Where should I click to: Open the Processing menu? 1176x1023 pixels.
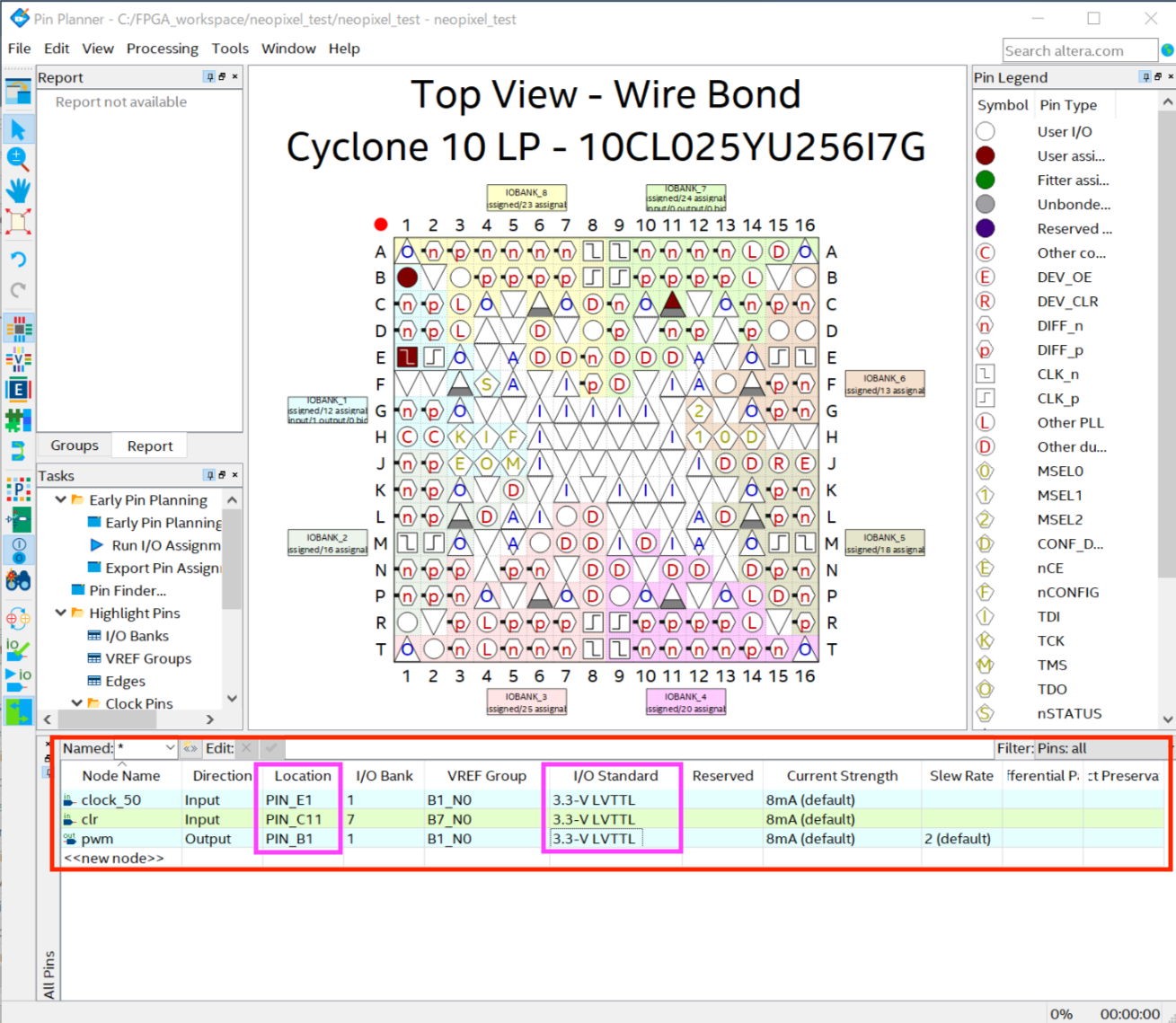(x=162, y=49)
